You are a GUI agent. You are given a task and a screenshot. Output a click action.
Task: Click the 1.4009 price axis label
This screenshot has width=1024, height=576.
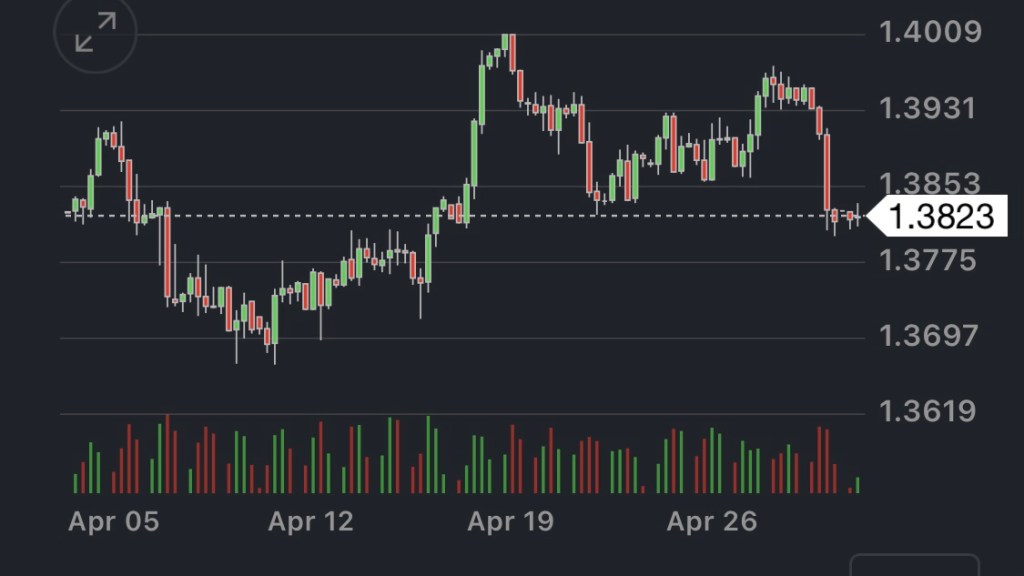coord(929,33)
